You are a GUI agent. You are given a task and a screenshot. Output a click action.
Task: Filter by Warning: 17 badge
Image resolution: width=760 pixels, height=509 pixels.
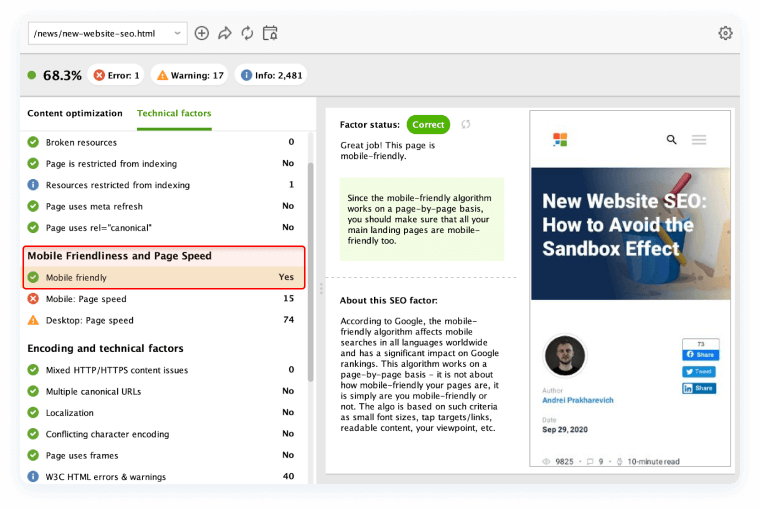[190, 75]
